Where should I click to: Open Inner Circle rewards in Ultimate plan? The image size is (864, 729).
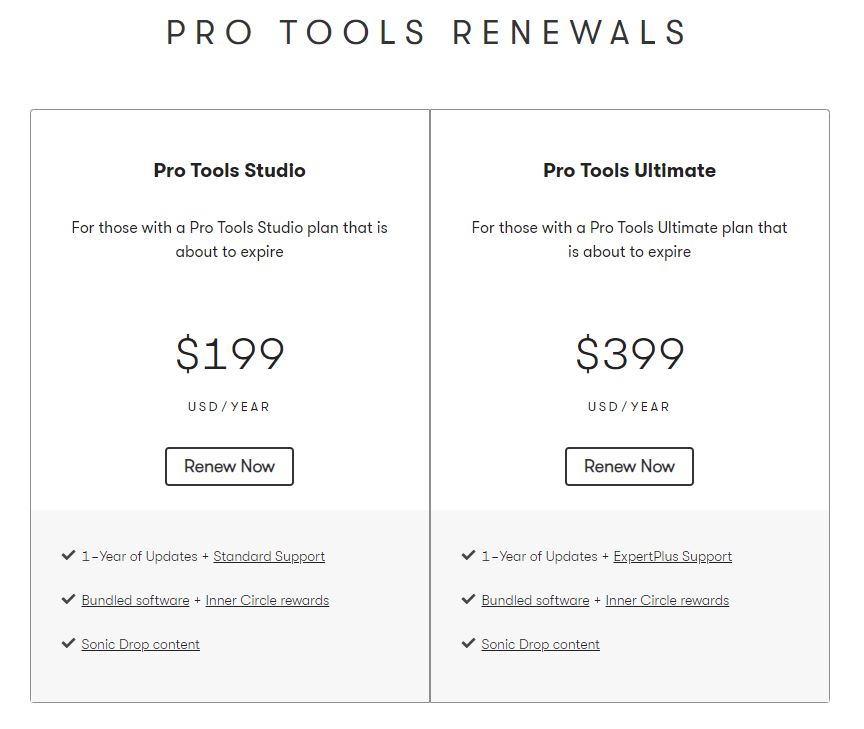667,600
